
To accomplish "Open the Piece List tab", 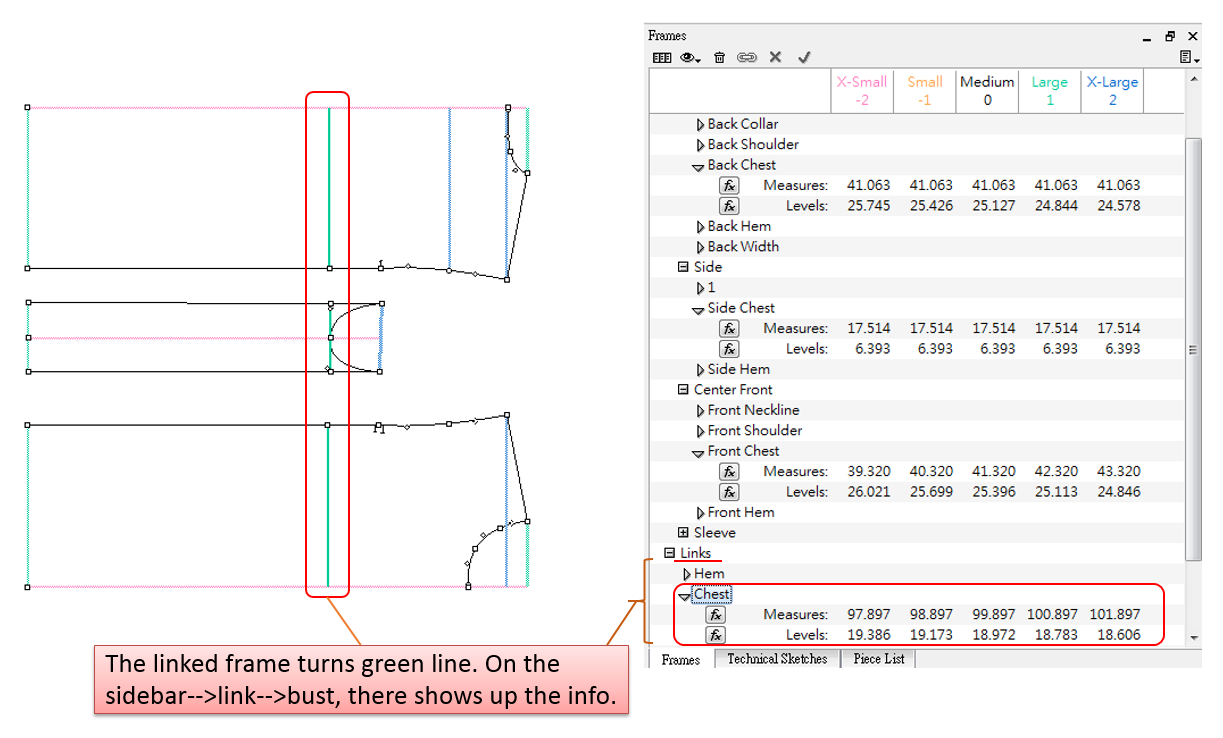I will [879, 659].
